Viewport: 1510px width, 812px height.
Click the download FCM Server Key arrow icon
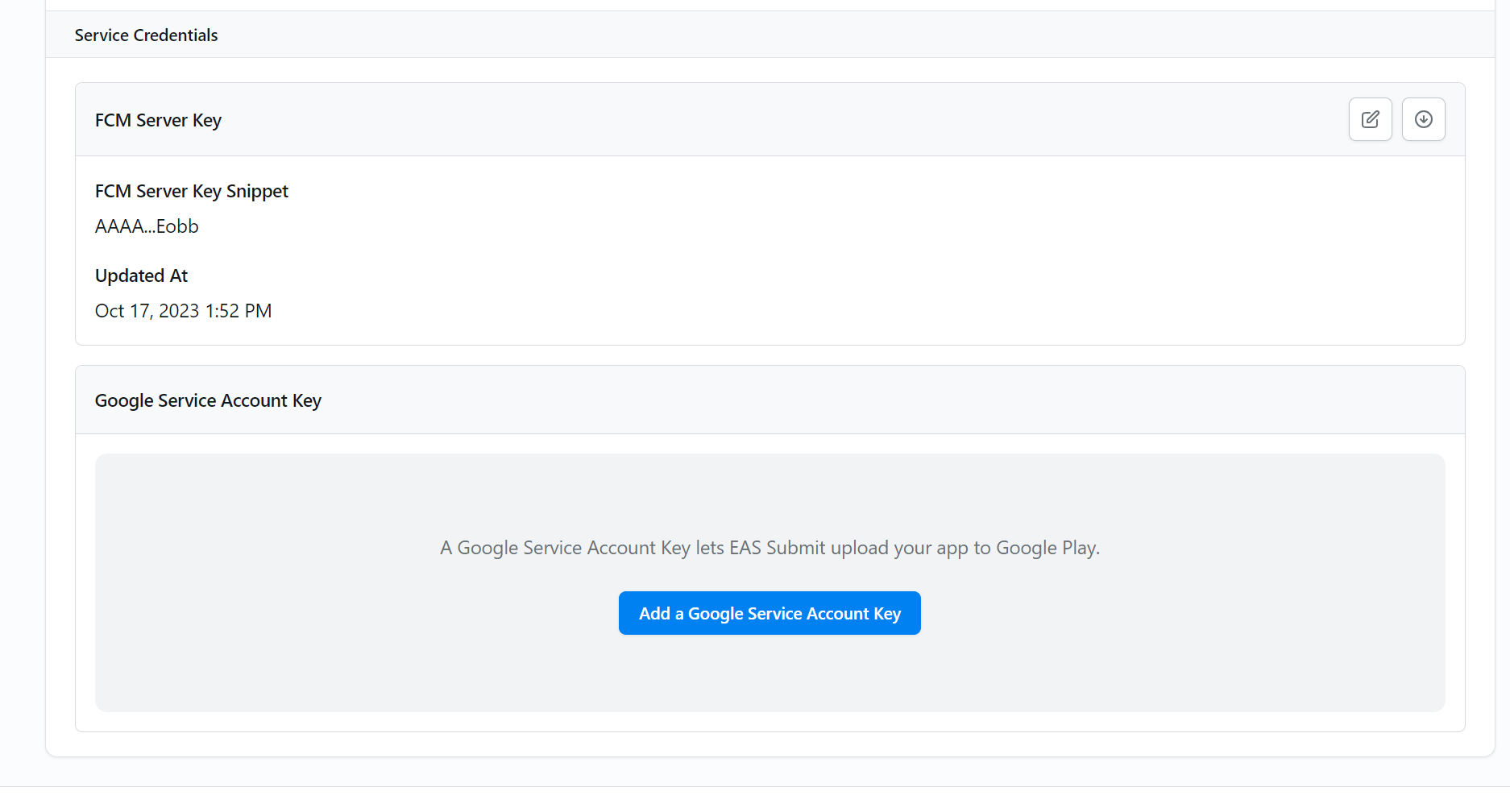pyautogui.click(x=1423, y=119)
